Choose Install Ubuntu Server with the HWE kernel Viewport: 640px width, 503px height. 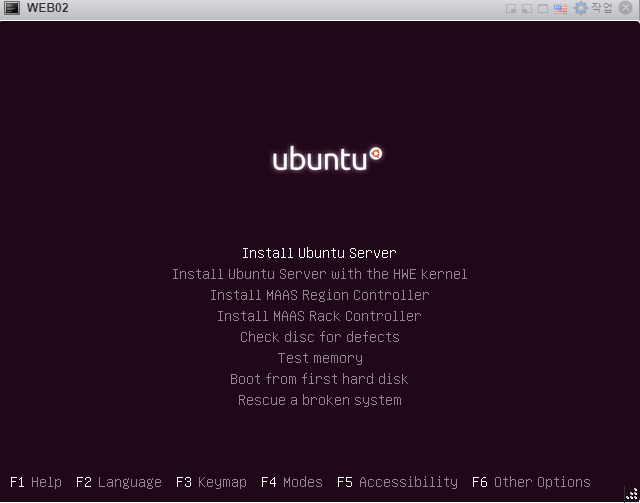click(320, 274)
